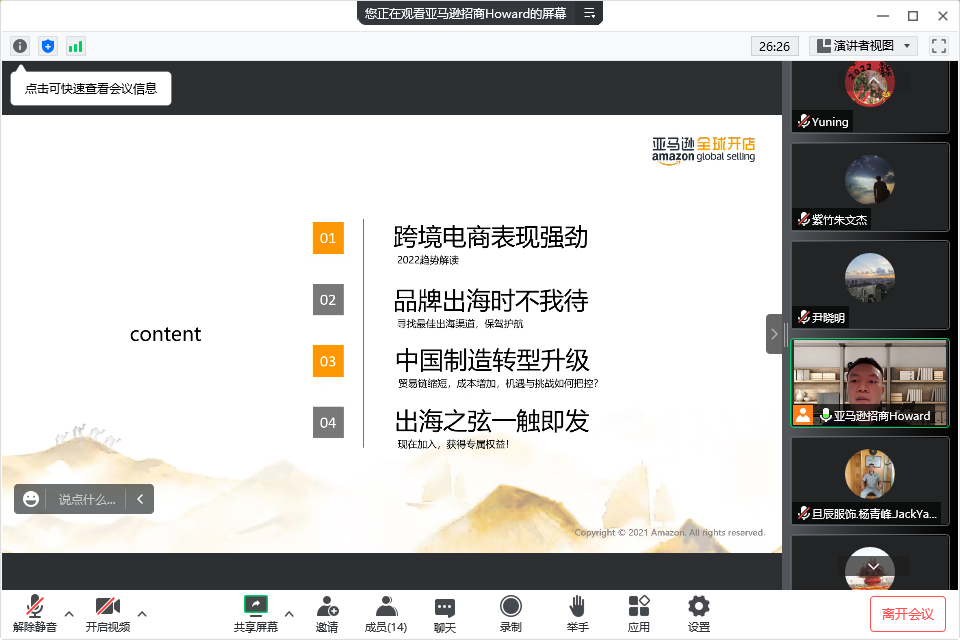Toggle 举手 raise hand
This screenshot has width=960, height=640.
pos(577,613)
